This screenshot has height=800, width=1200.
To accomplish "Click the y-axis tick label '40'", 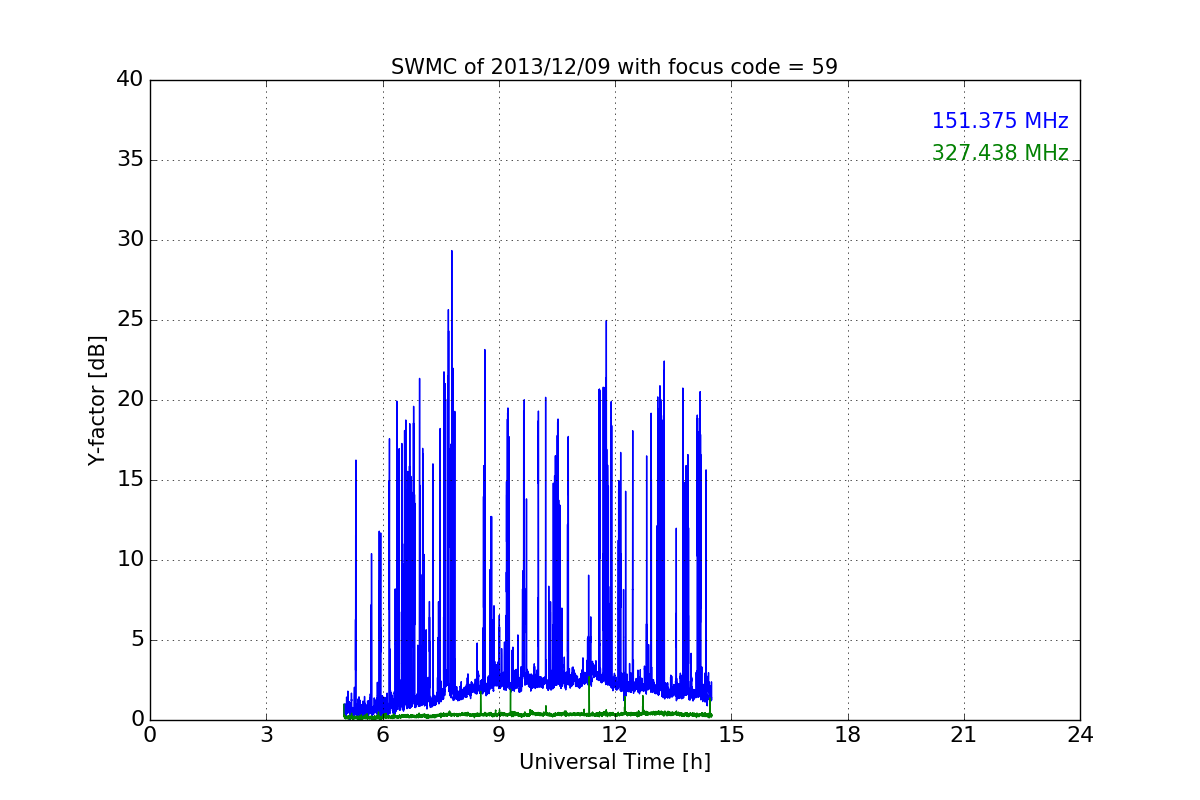I will point(130,80).
